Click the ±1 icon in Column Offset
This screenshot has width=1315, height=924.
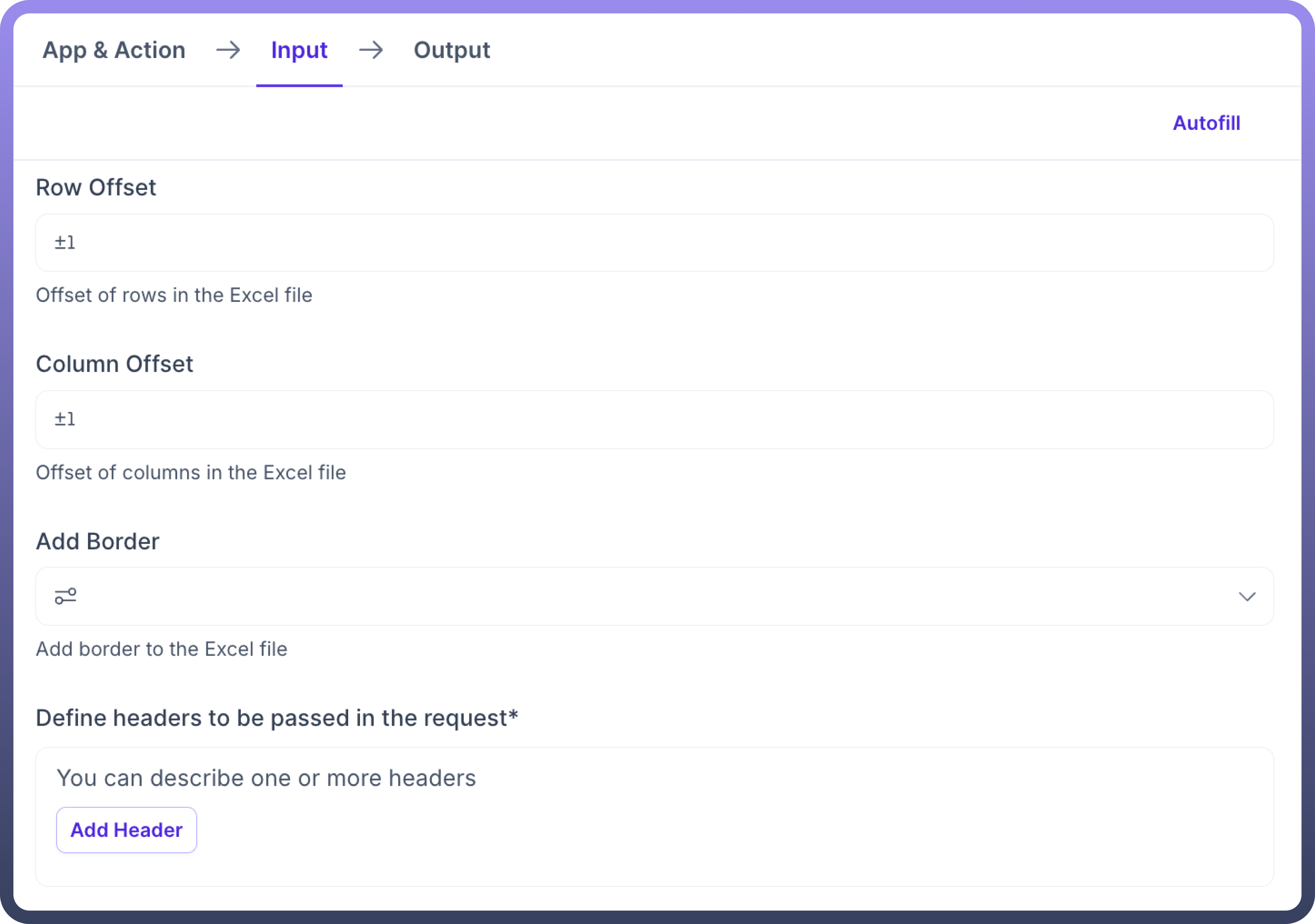tap(65, 419)
